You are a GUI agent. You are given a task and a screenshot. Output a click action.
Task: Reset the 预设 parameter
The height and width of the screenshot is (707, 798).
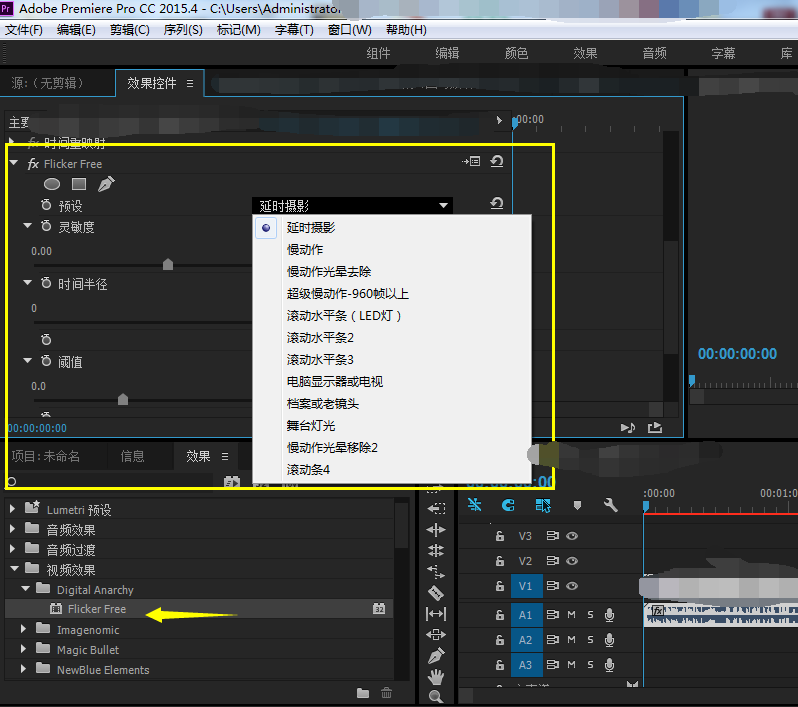pos(497,204)
